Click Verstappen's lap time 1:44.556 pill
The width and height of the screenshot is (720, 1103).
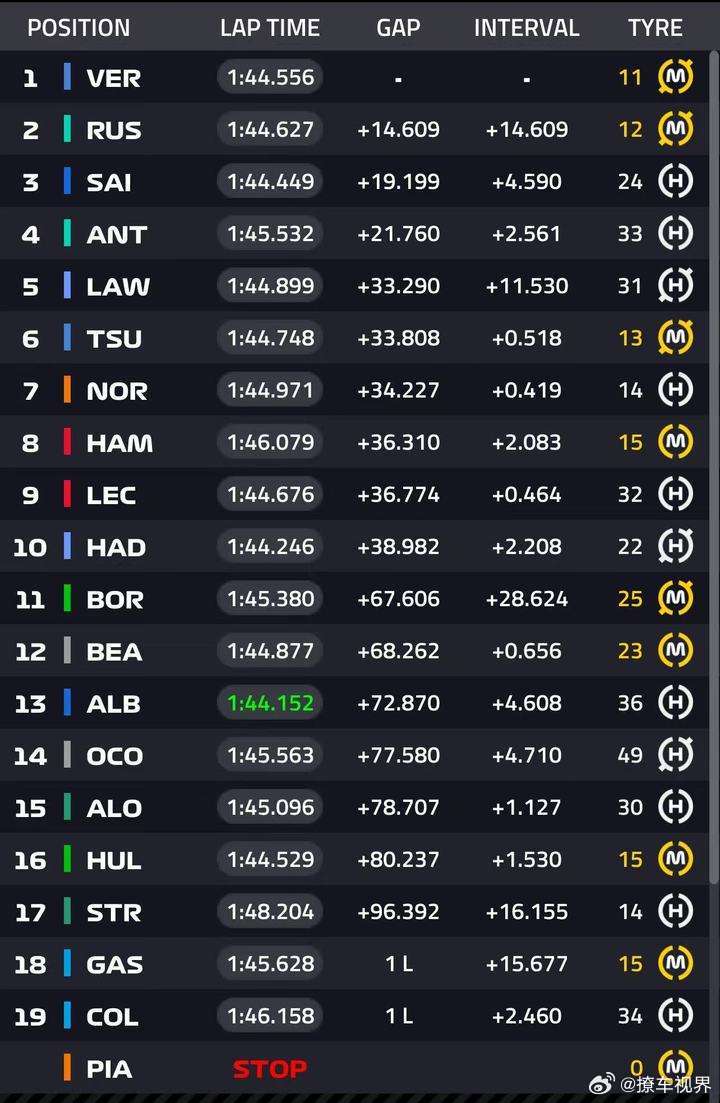click(270, 77)
